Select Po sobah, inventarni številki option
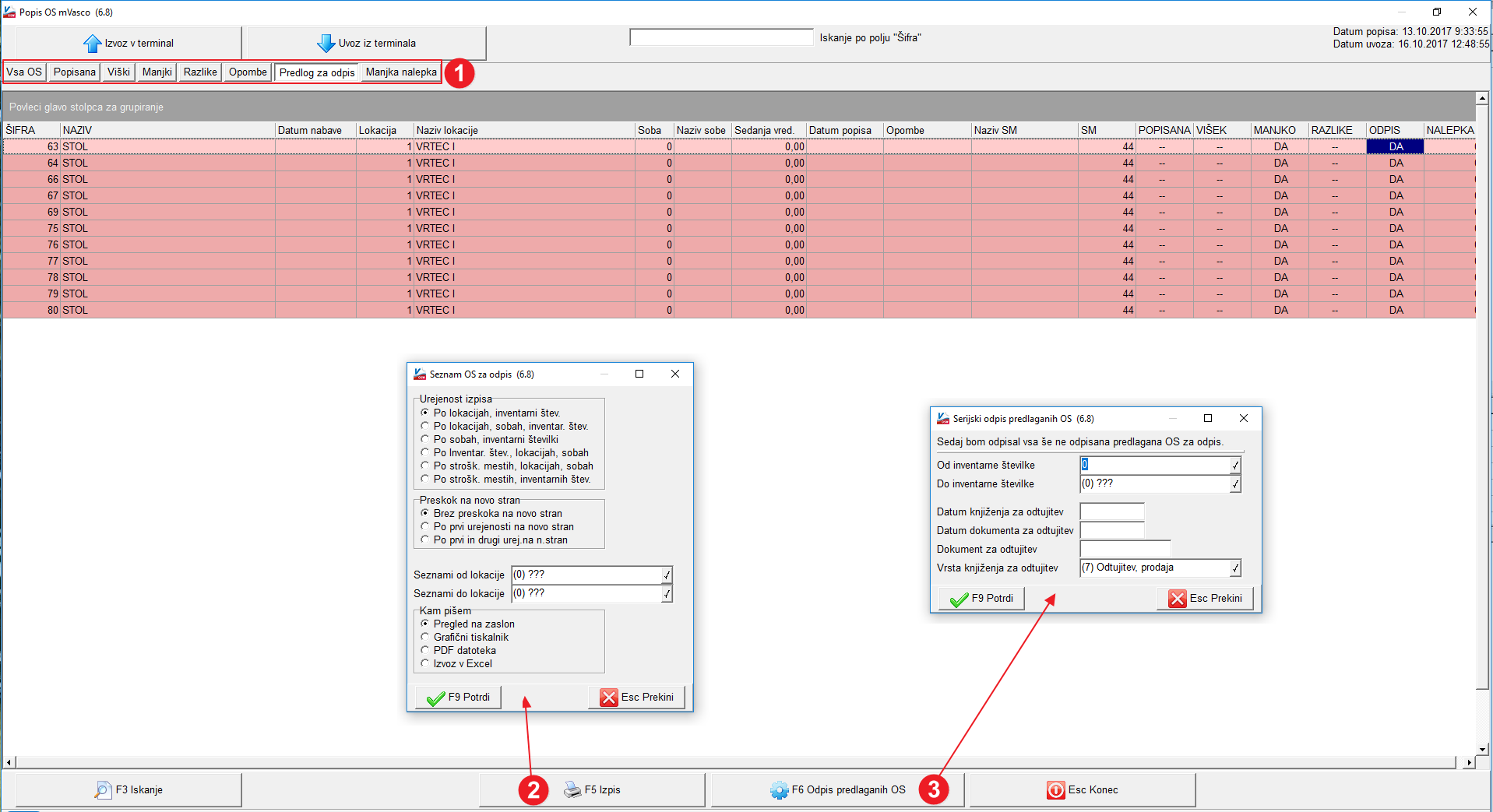The width and height of the screenshot is (1493, 812). point(424,439)
